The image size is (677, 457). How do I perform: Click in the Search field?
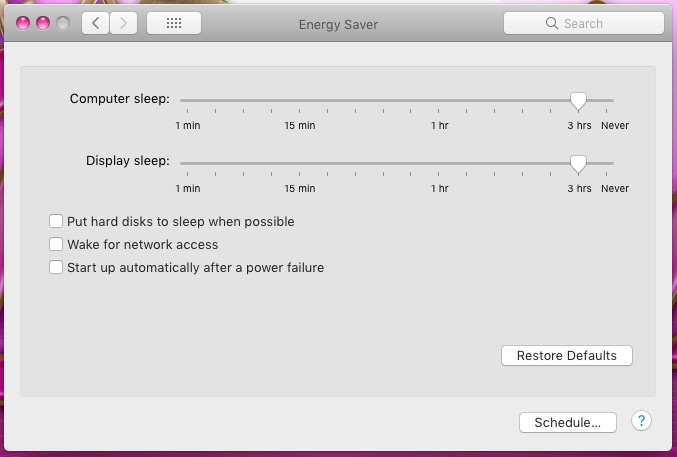click(x=584, y=23)
